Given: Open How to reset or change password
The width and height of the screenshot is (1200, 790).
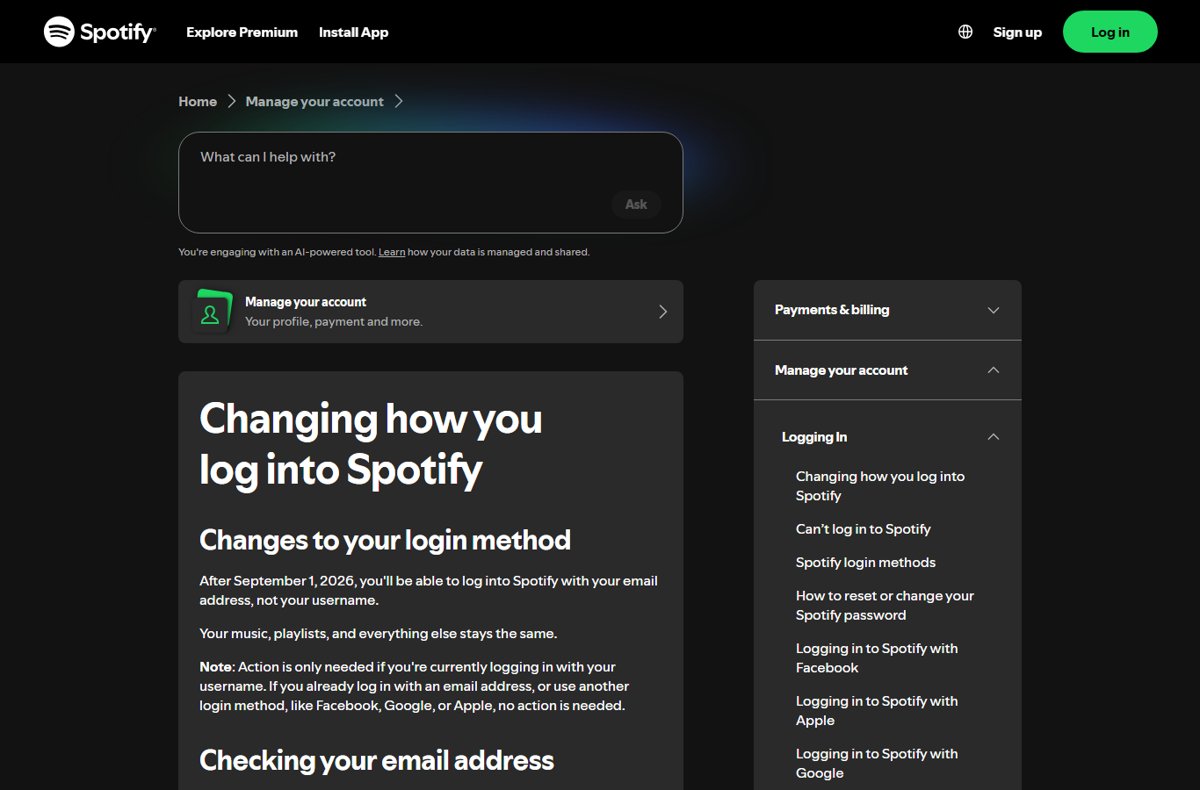Looking at the screenshot, I should click(885, 605).
